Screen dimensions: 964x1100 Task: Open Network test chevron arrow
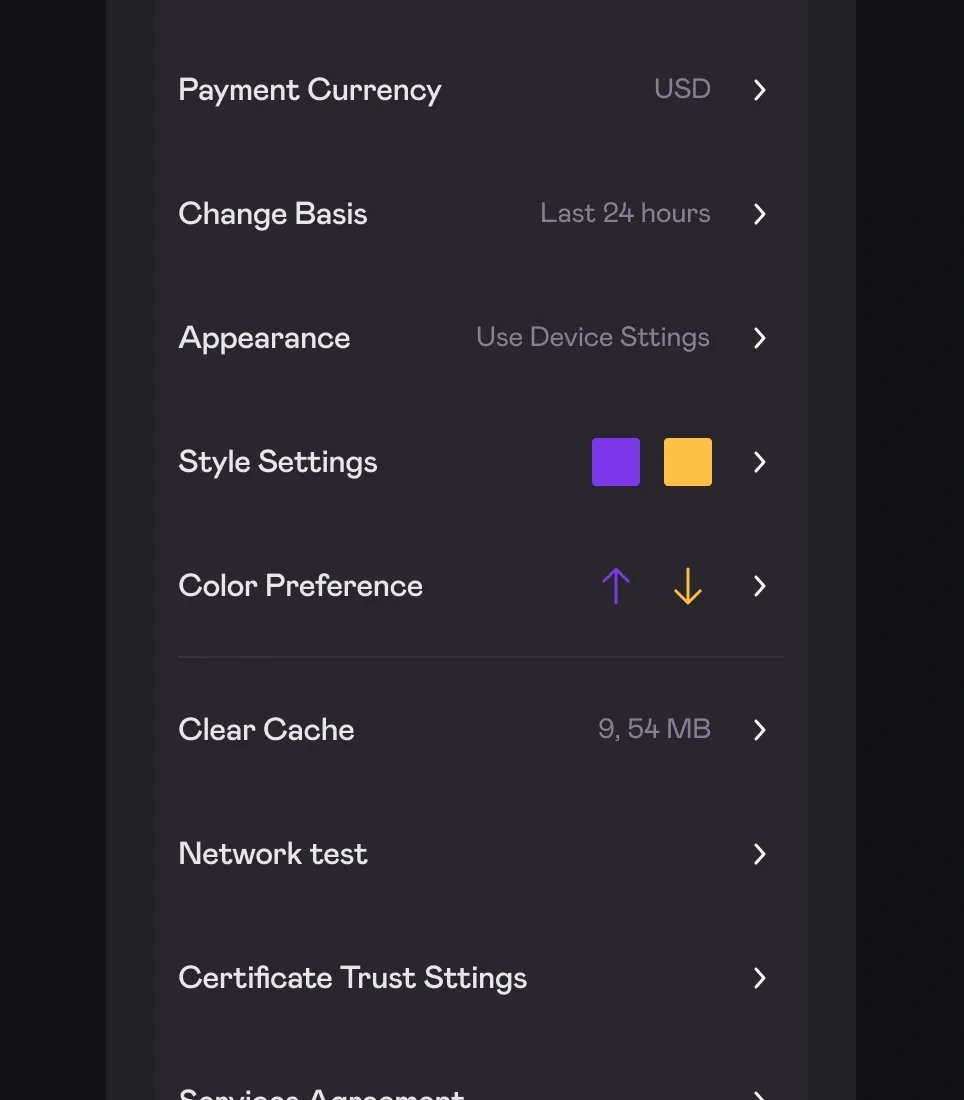point(760,854)
